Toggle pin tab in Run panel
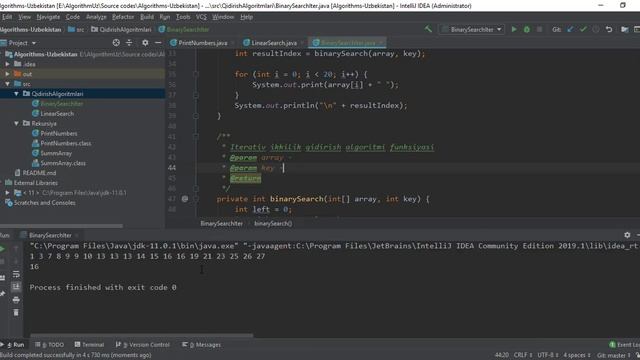 [x=2, y=293]
